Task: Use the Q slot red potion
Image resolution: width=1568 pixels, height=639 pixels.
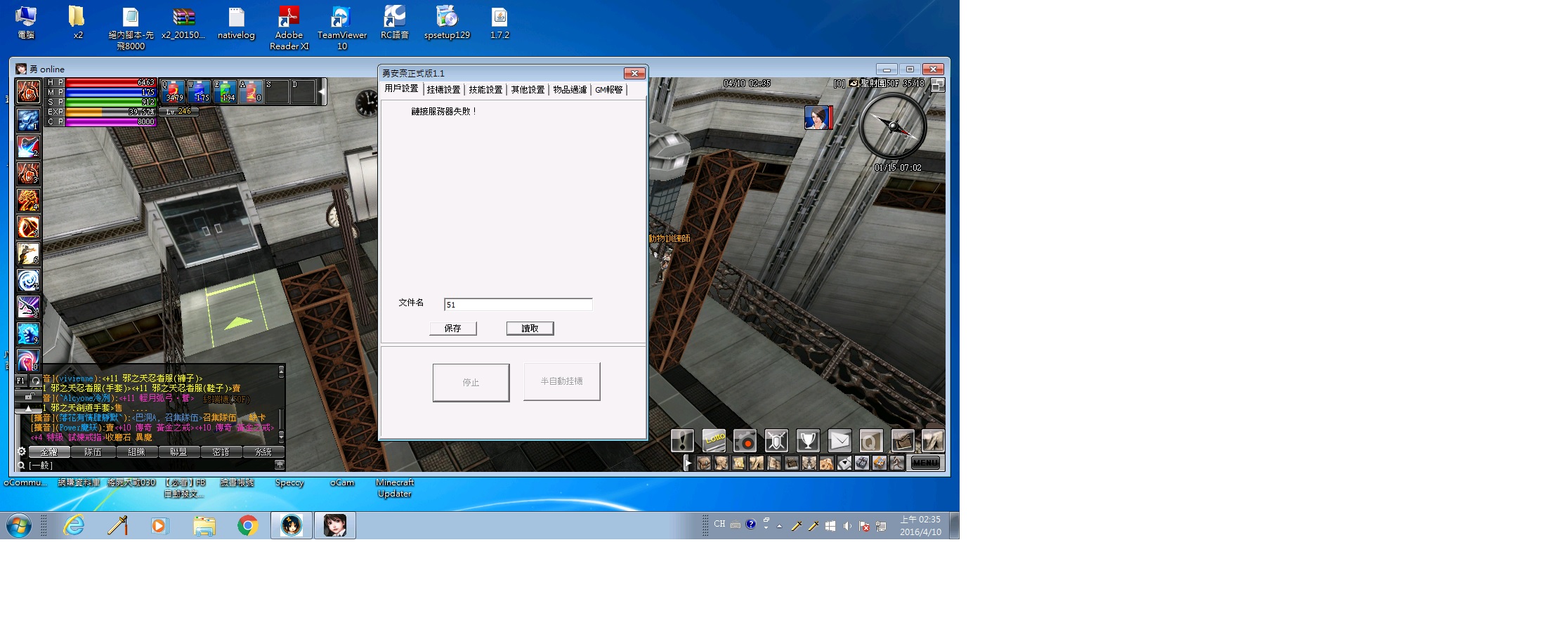Action: 174,91
